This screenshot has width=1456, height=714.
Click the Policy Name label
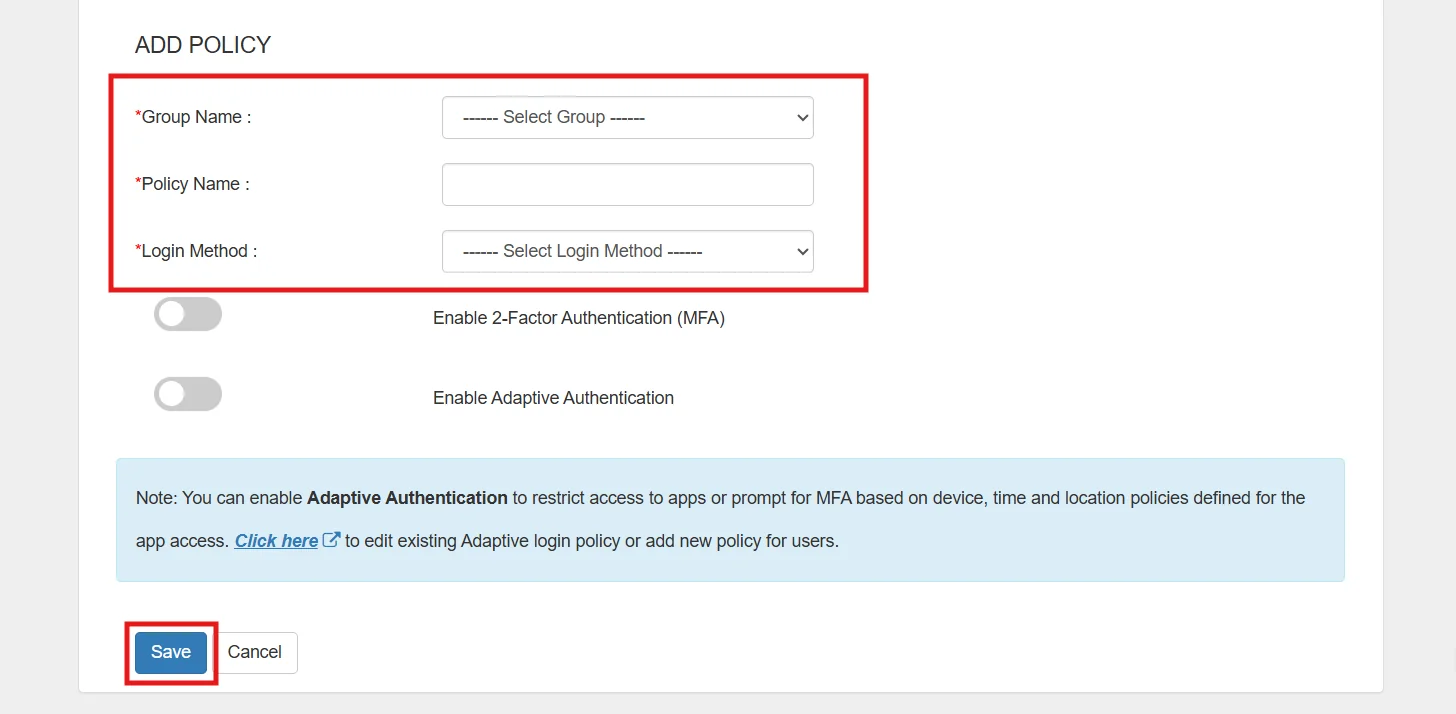point(192,184)
